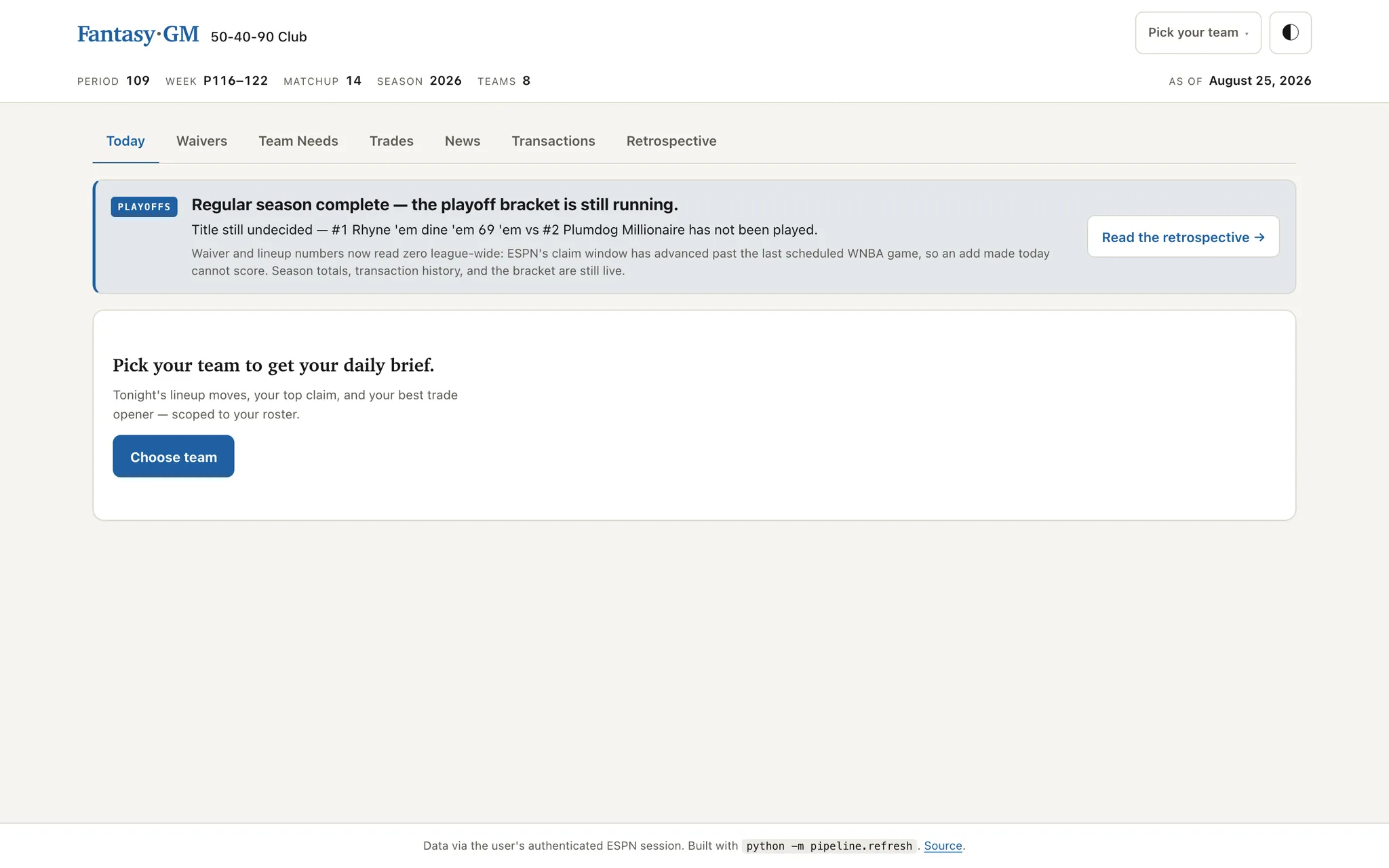Viewport: 1389px width, 868px height.
Task: Open the Waivers tab
Action: (201, 141)
